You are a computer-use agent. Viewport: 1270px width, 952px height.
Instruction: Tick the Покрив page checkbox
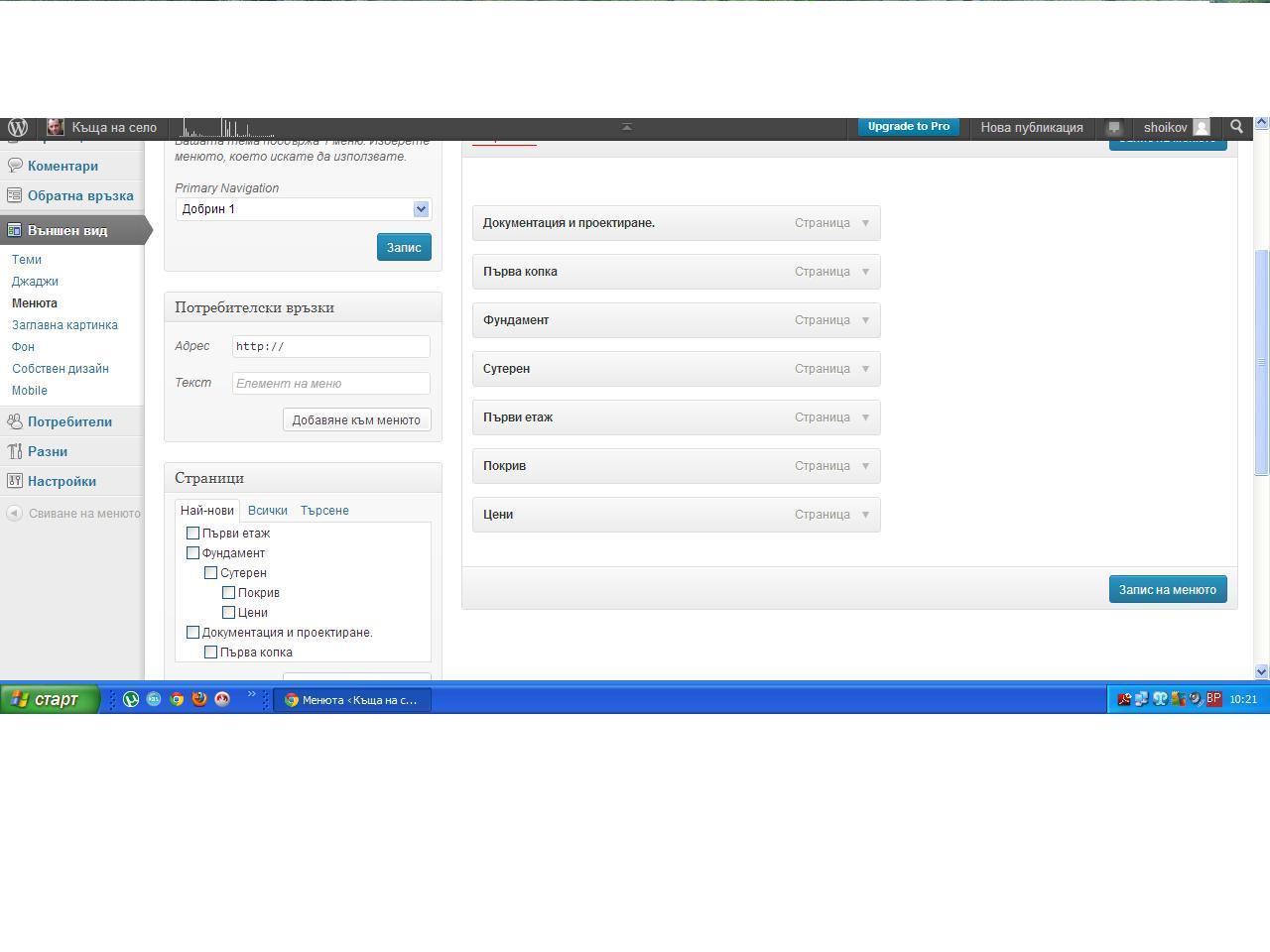[229, 593]
